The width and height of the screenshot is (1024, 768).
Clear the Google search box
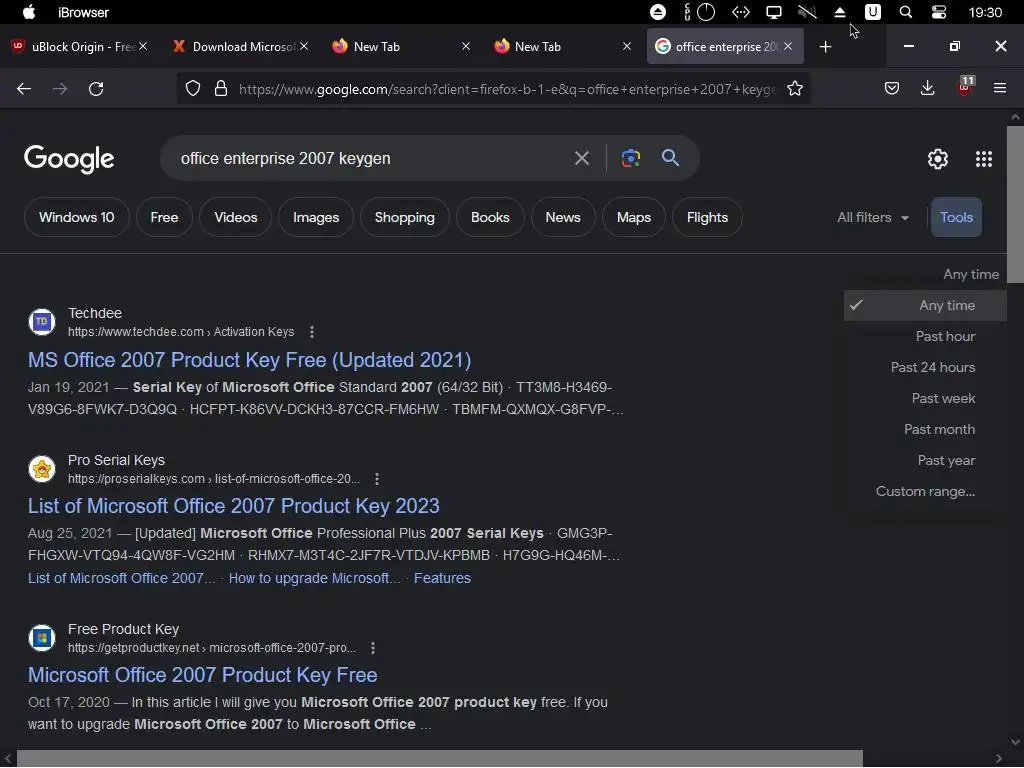tap(582, 158)
